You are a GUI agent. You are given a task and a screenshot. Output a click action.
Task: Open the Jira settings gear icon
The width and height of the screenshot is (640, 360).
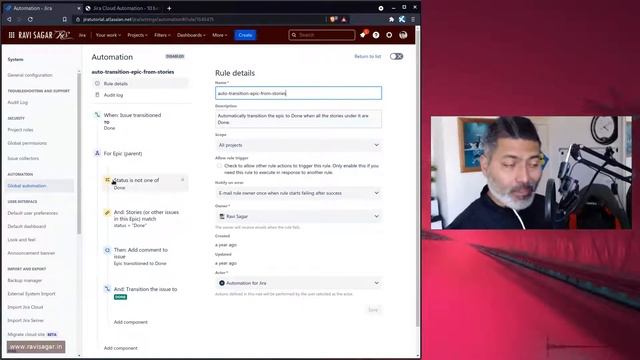(x=389, y=35)
